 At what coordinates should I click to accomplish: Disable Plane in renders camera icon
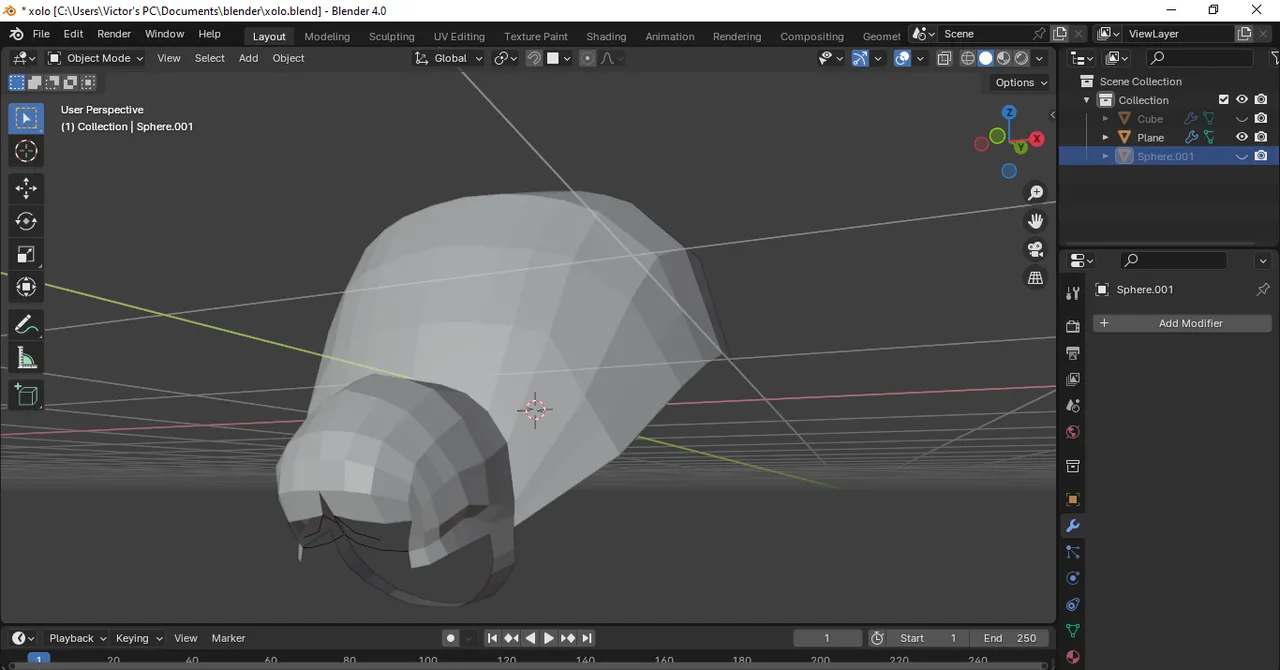pyautogui.click(x=1261, y=137)
